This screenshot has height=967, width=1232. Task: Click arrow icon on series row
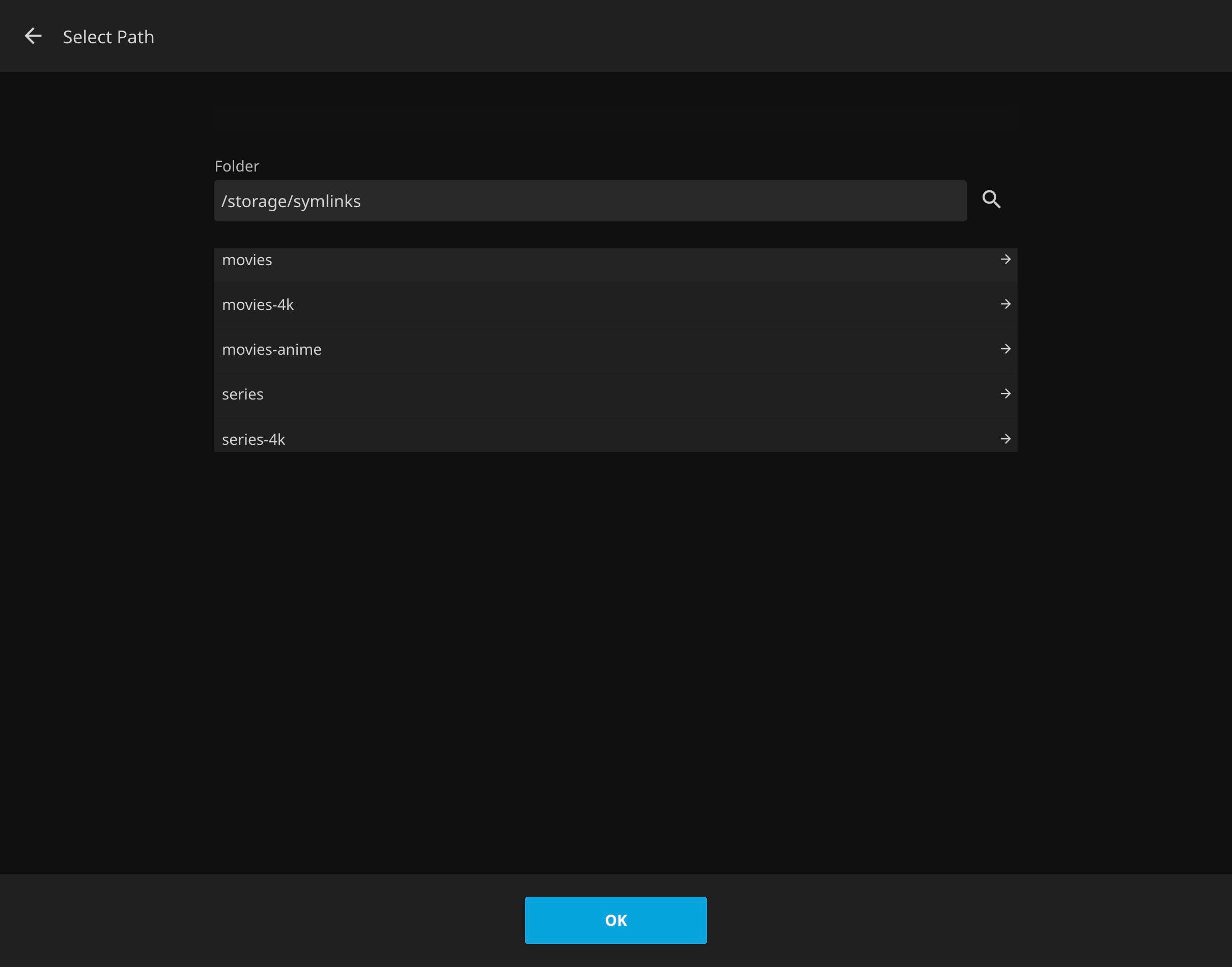pos(1005,393)
